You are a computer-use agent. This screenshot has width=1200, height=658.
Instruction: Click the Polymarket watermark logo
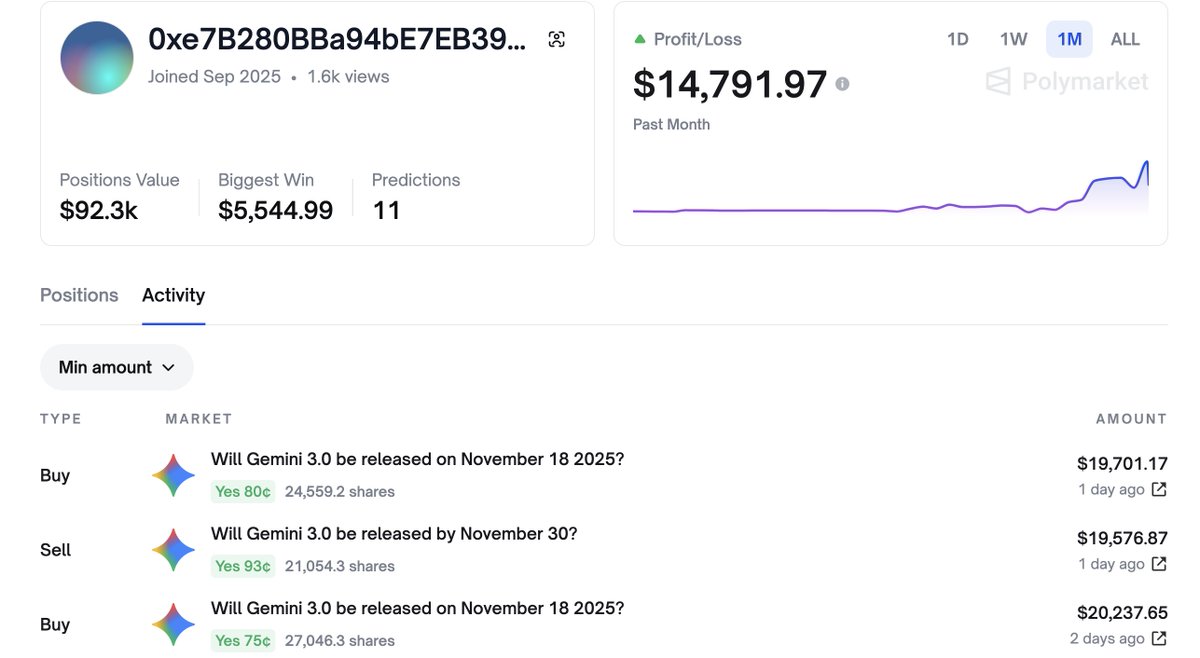click(x=1066, y=81)
